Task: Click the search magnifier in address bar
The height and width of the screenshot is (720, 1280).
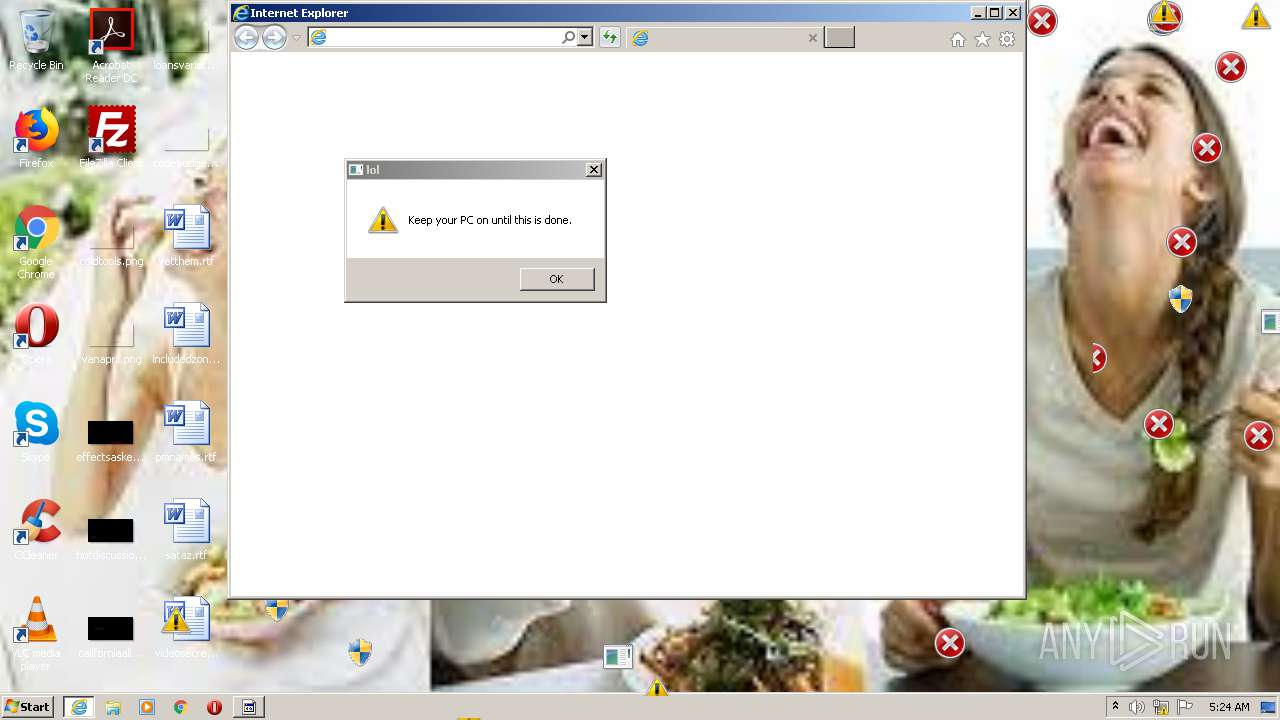Action: pyautogui.click(x=569, y=37)
